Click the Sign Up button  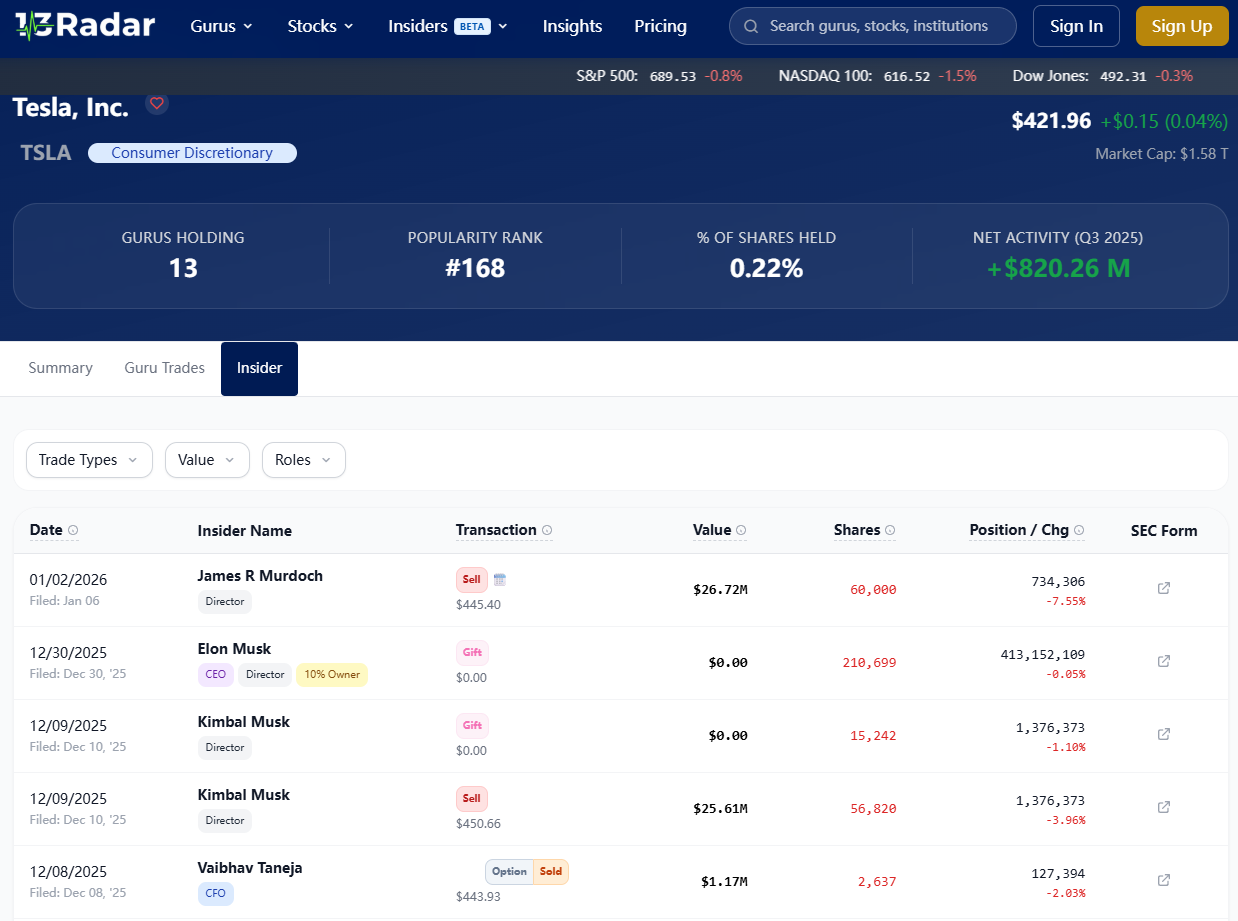(x=1181, y=26)
